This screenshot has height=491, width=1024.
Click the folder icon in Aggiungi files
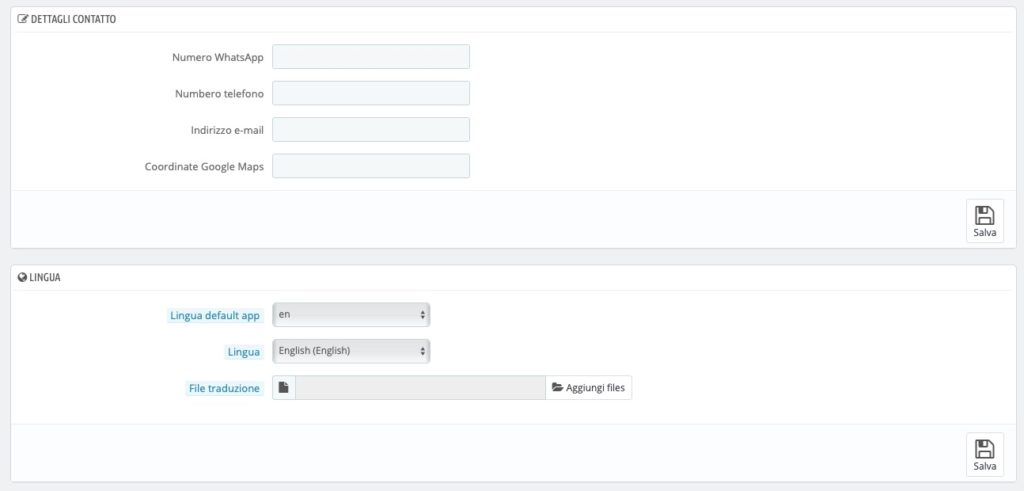pyautogui.click(x=557, y=388)
